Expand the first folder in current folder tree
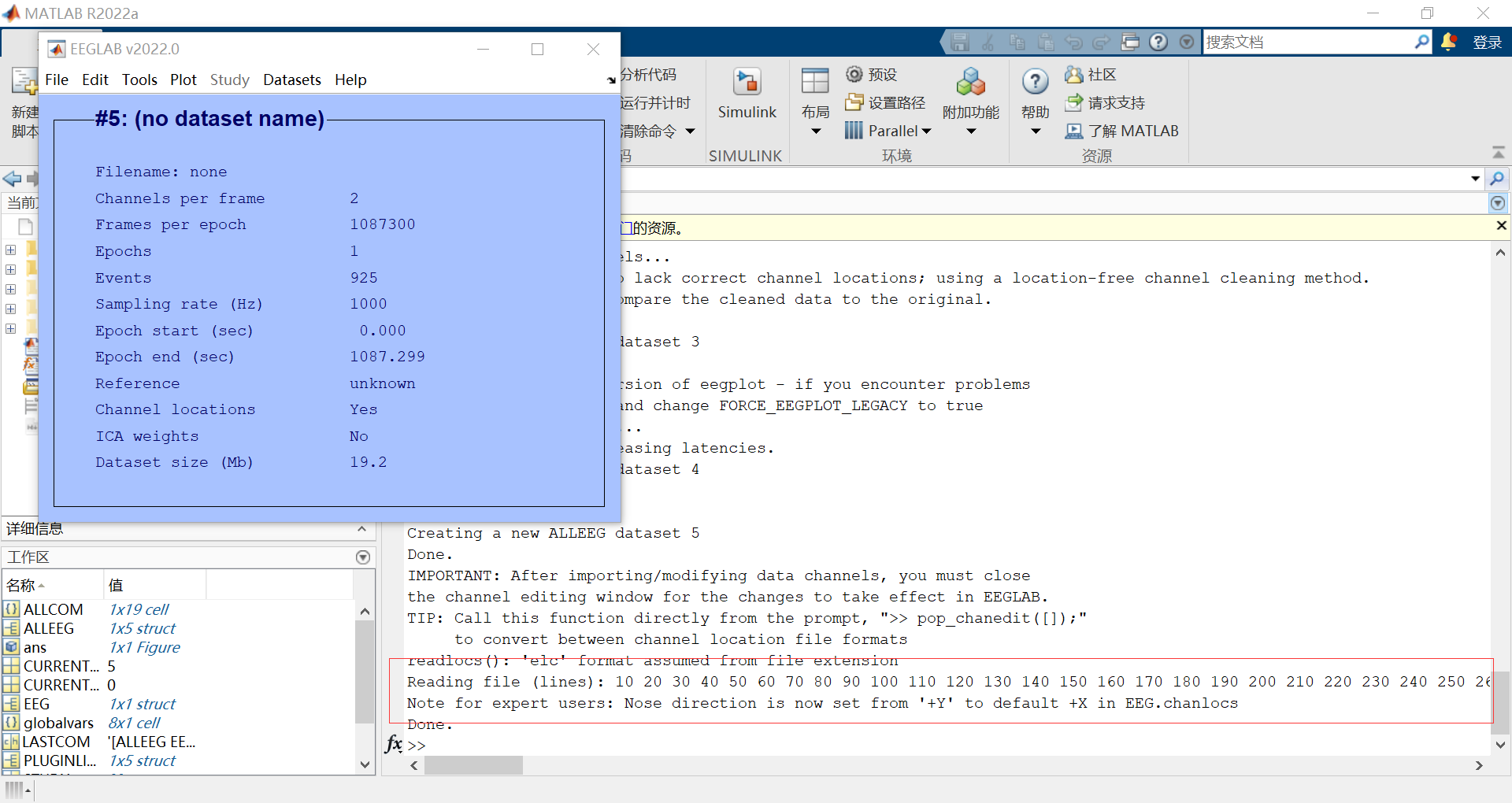 11,250
